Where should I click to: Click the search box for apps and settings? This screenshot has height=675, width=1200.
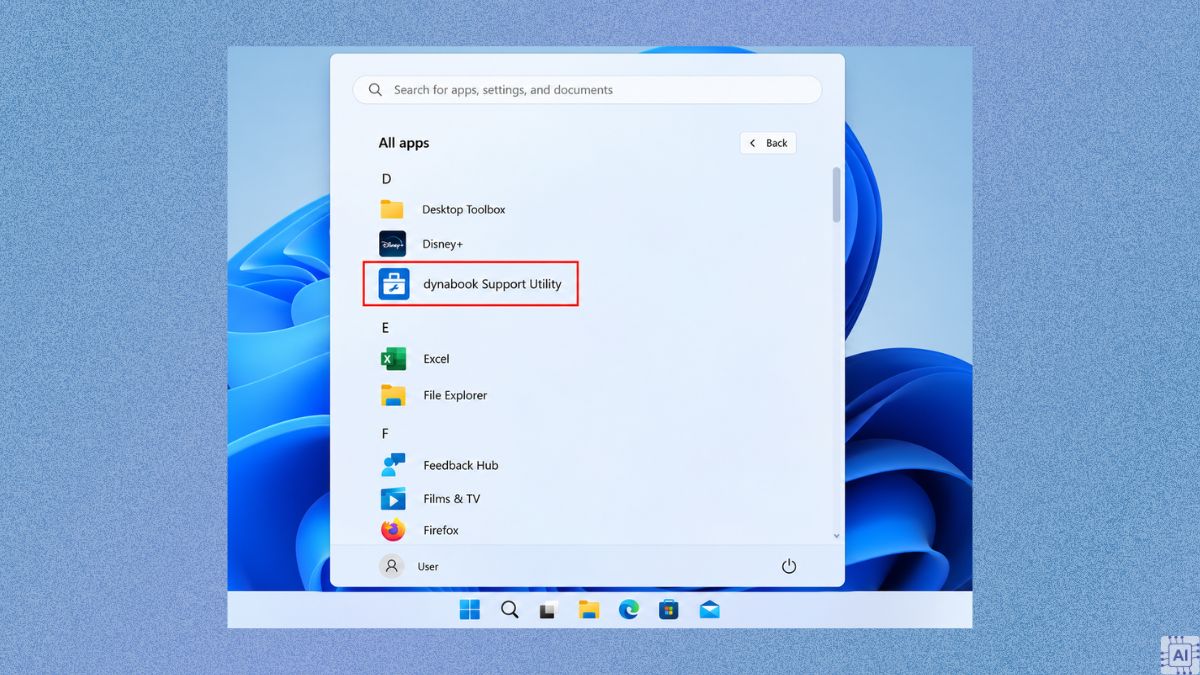click(587, 90)
